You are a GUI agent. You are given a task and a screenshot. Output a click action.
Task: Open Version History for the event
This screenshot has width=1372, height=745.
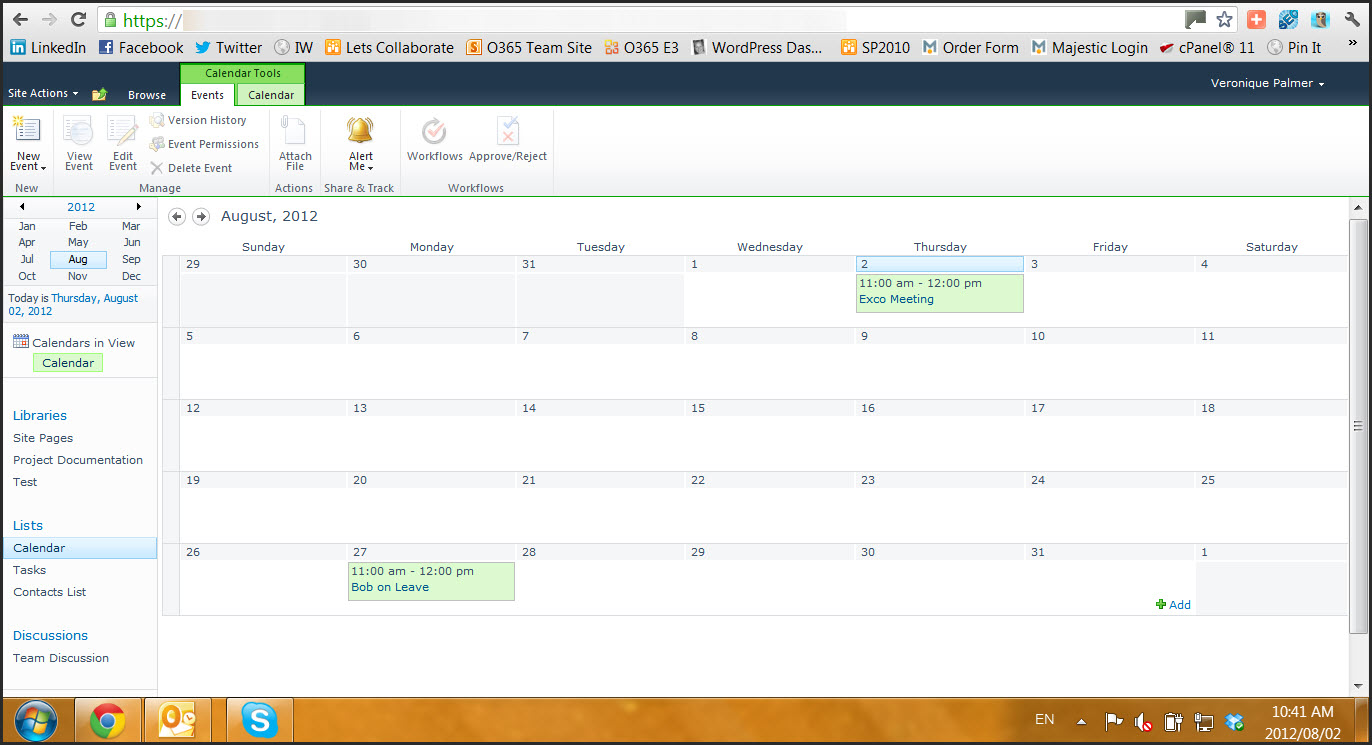coord(205,119)
